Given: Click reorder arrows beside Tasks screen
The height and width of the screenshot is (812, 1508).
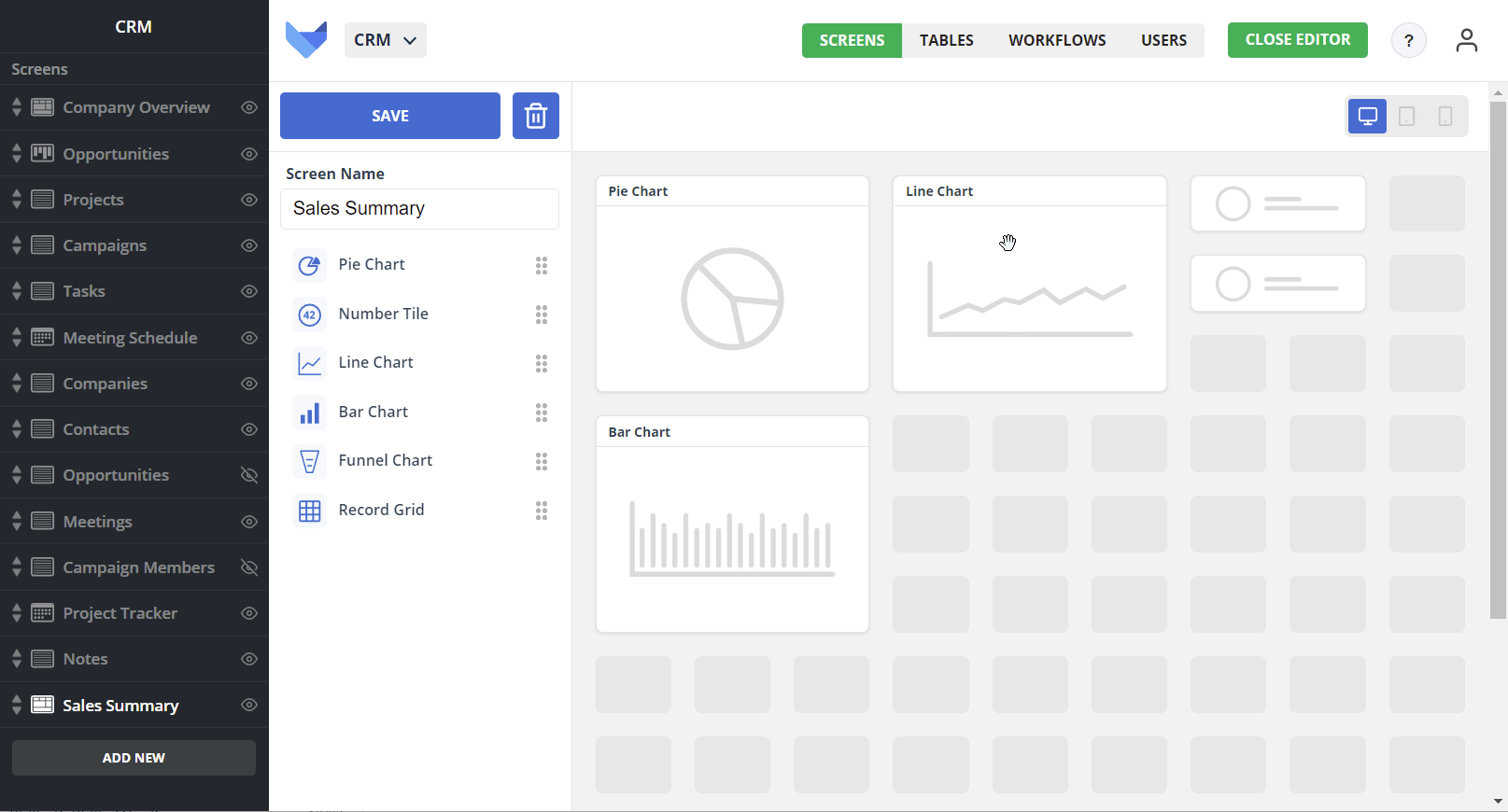Looking at the screenshot, I should 17,291.
